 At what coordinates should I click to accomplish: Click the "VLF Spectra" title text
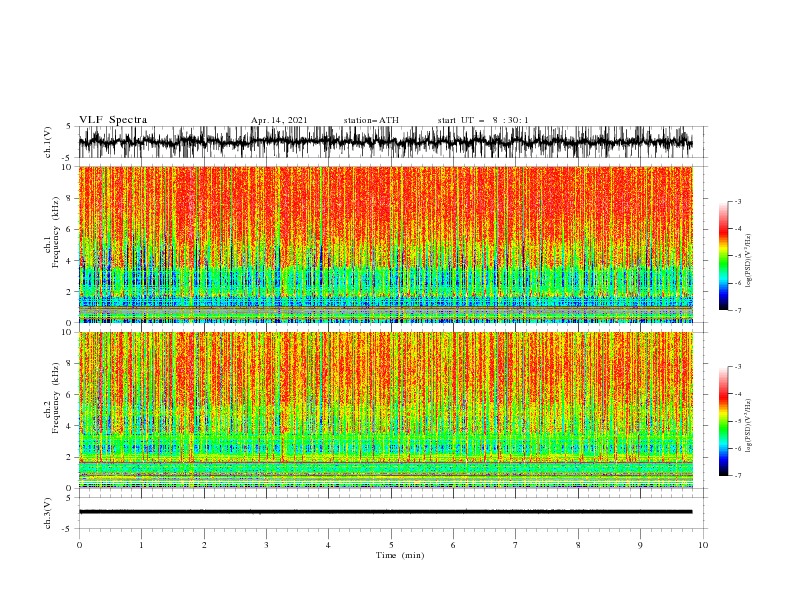(113, 120)
